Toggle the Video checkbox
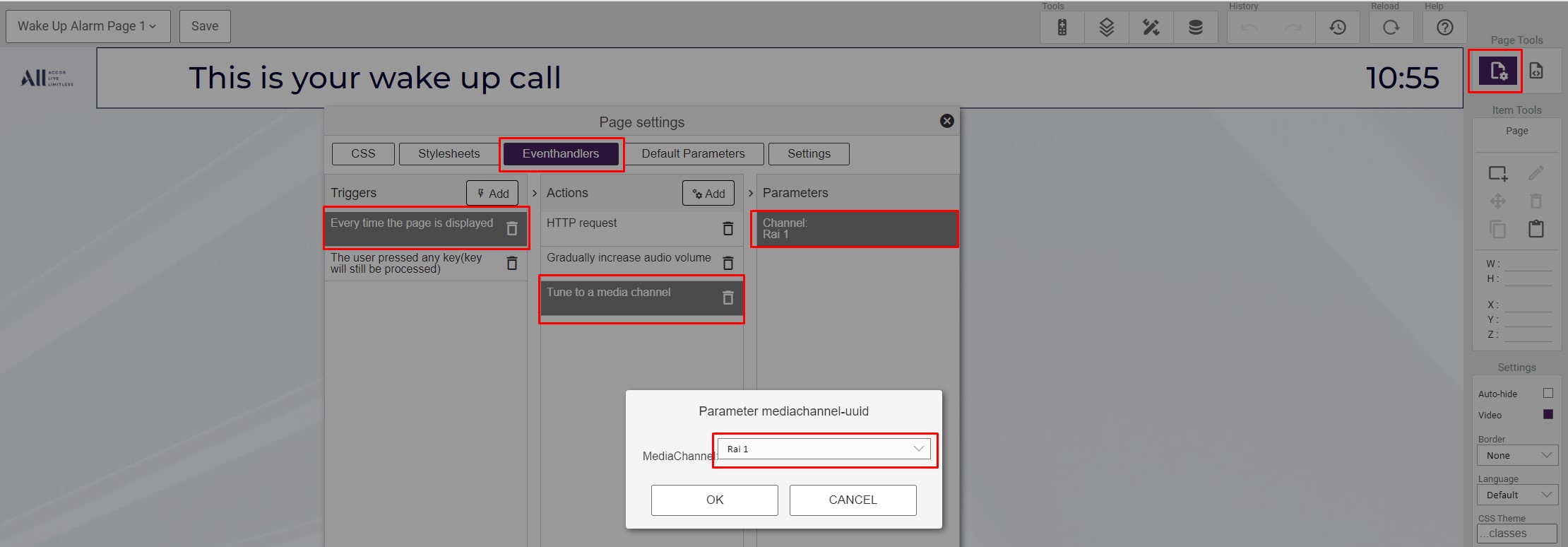This screenshot has height=547, width=1568. point(1548,414)
